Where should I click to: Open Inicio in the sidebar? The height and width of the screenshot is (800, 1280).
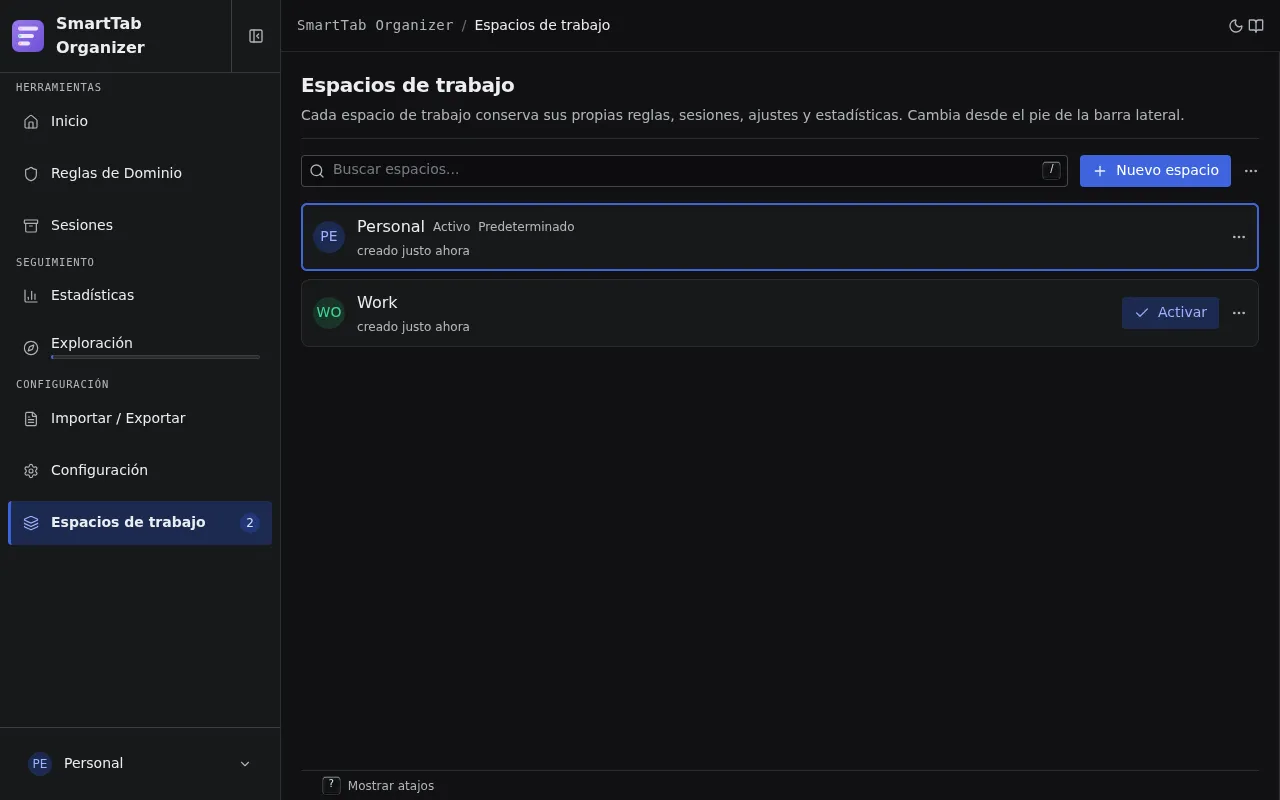pos(140,121)
